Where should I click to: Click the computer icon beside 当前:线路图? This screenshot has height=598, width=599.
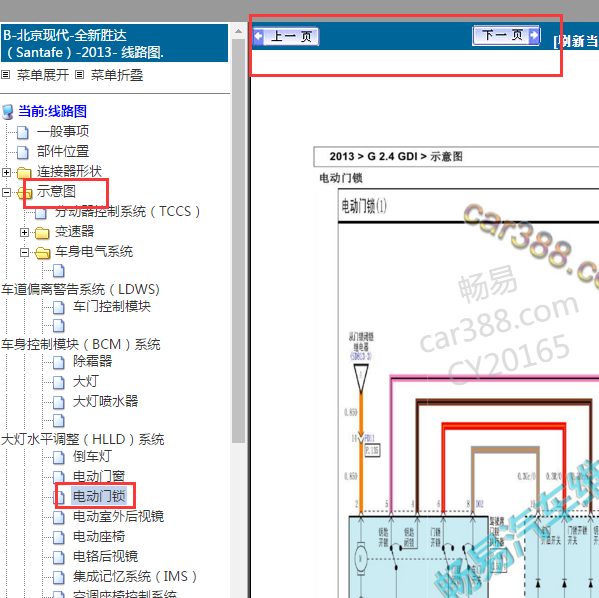coord(8,112)
